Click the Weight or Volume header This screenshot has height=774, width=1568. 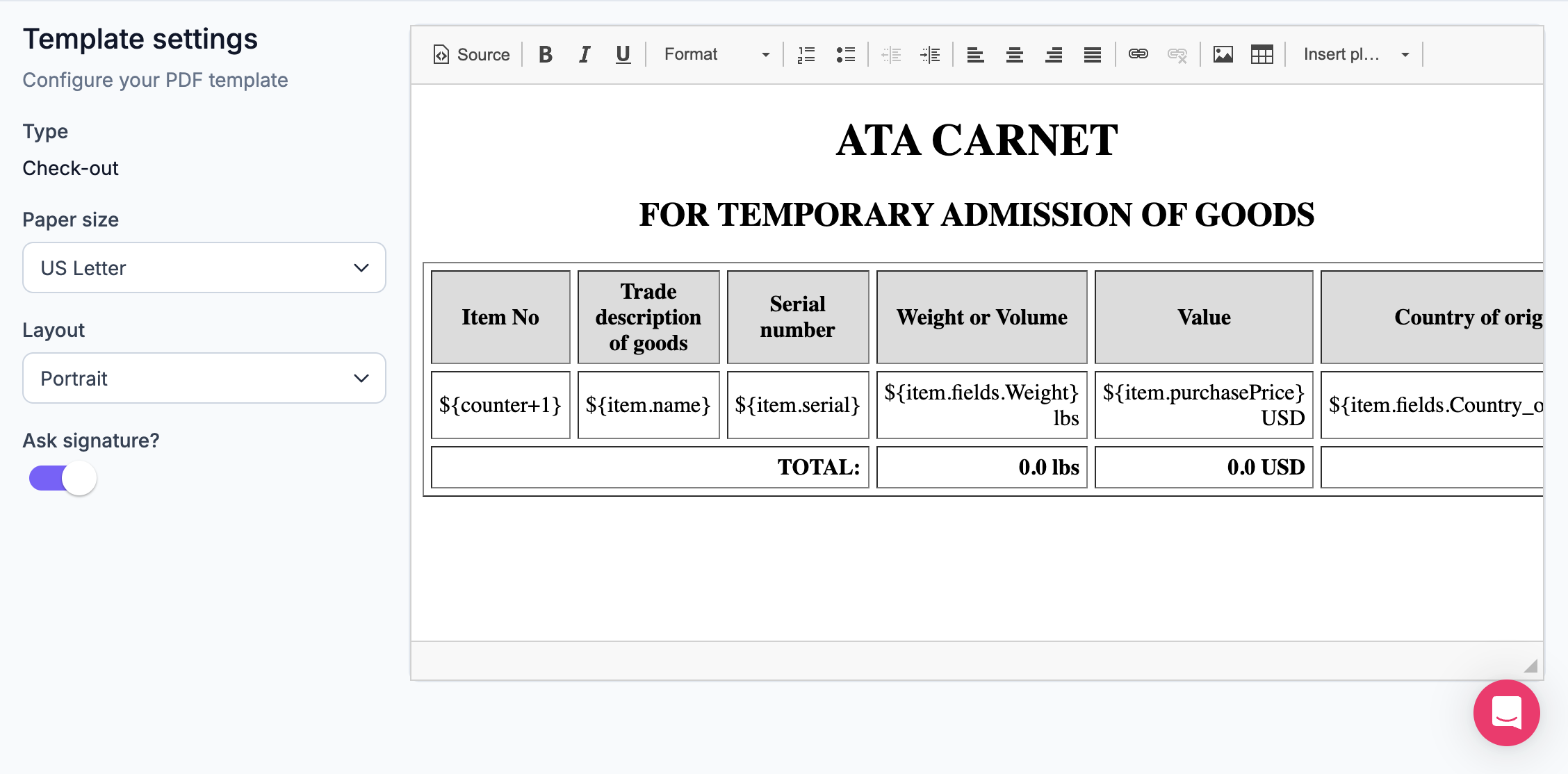coord(982,317)
